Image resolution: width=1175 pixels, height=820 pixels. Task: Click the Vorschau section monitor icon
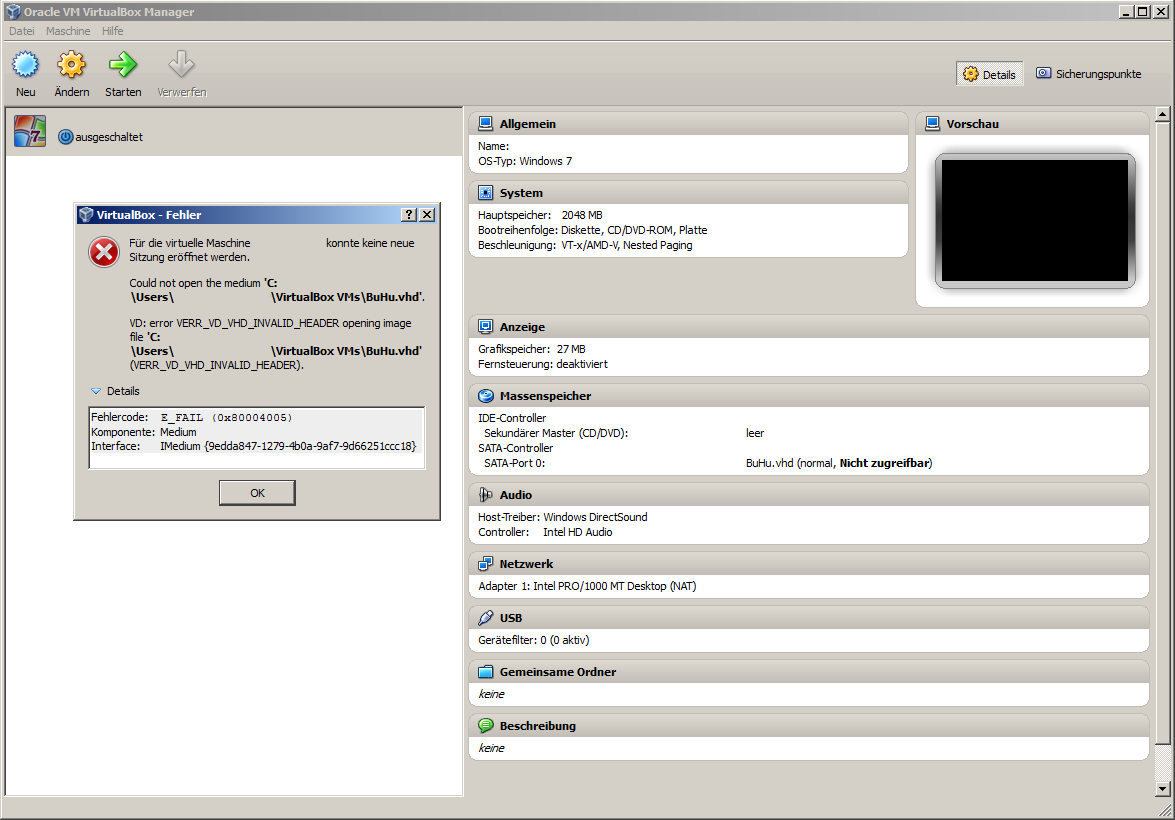pos(932,124)
